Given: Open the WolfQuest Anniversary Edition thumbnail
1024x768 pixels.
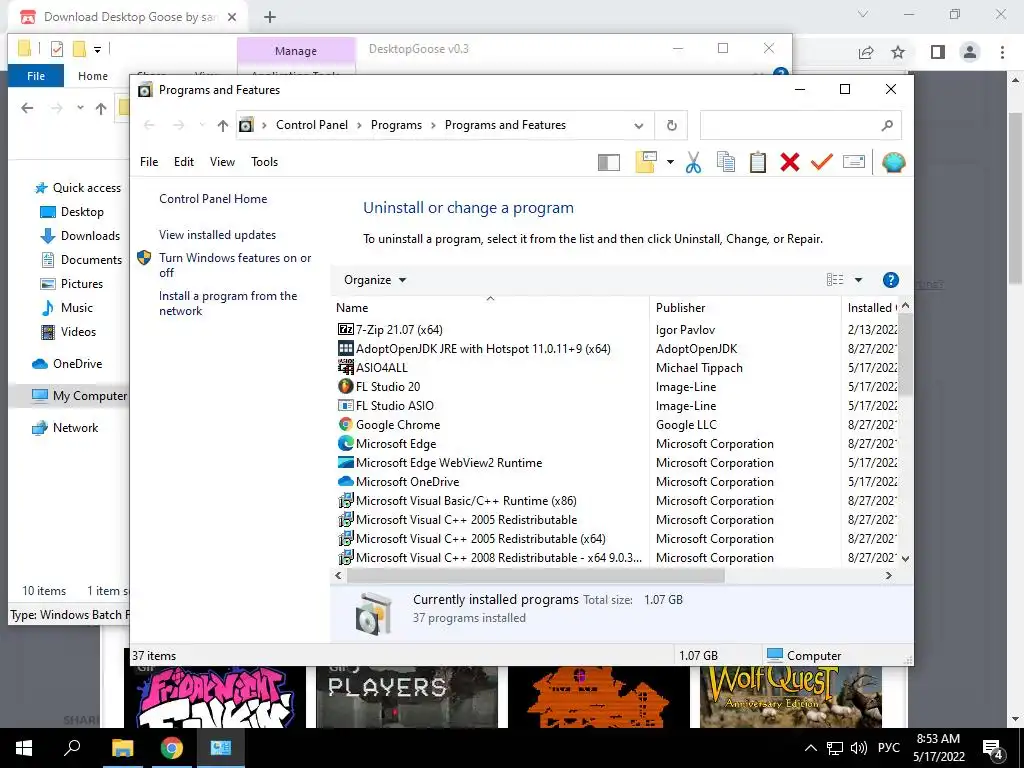Looking at the screenshot, I should click(x=791, y=696).
